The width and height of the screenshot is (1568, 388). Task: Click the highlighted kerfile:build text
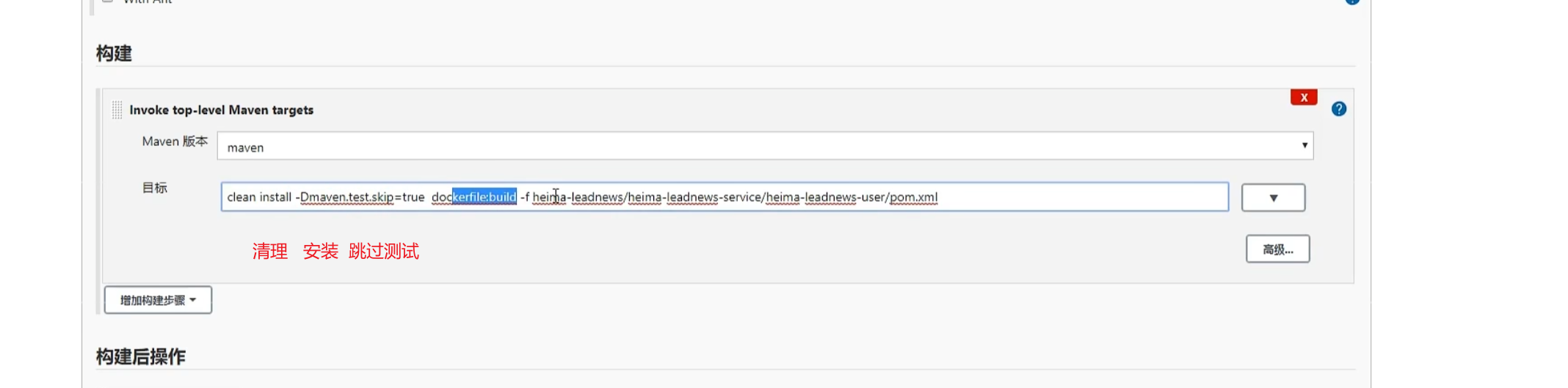click(x=484, y=197)
